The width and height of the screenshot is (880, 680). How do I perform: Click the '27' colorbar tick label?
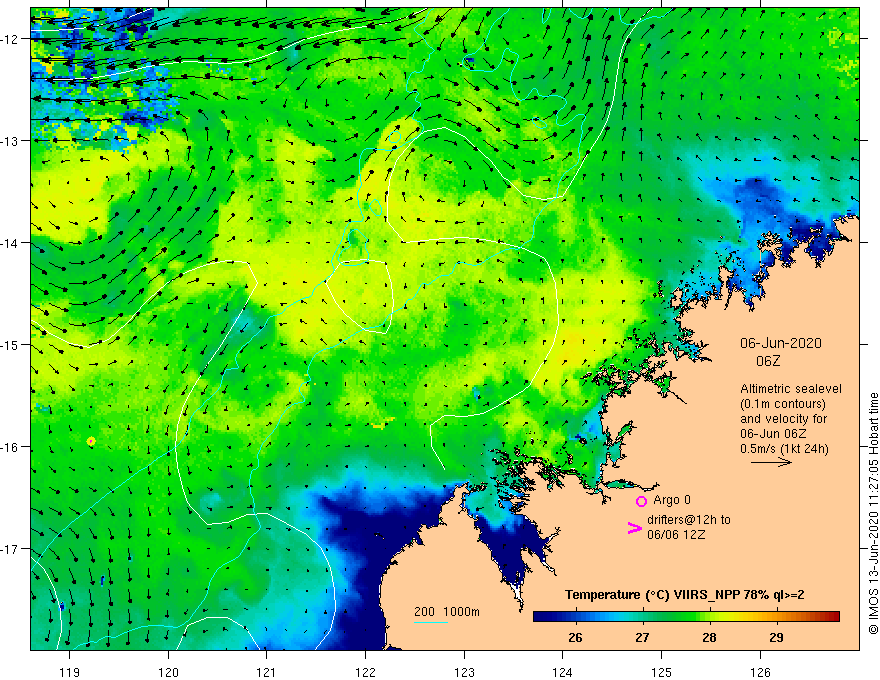(x=642, y=638)
